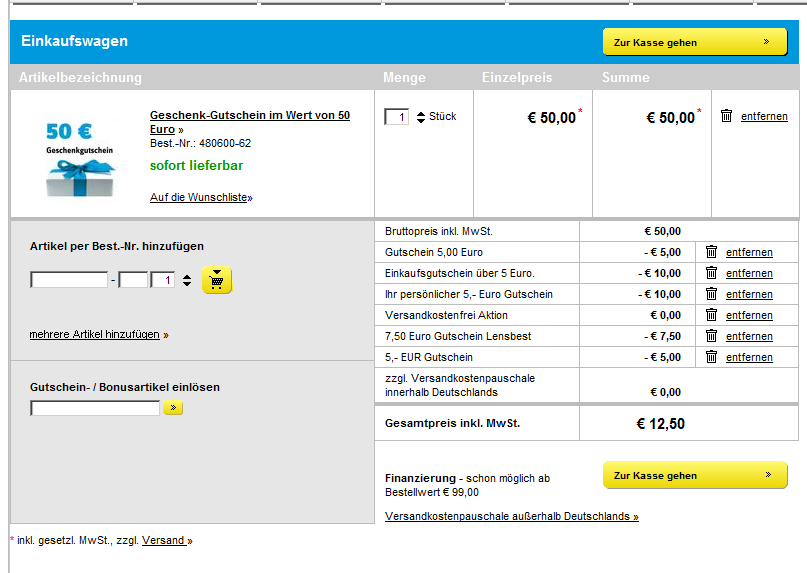Select the total price '€ 12,50'
Viewport: 807px width, 573px height.
tap(660, 424)
